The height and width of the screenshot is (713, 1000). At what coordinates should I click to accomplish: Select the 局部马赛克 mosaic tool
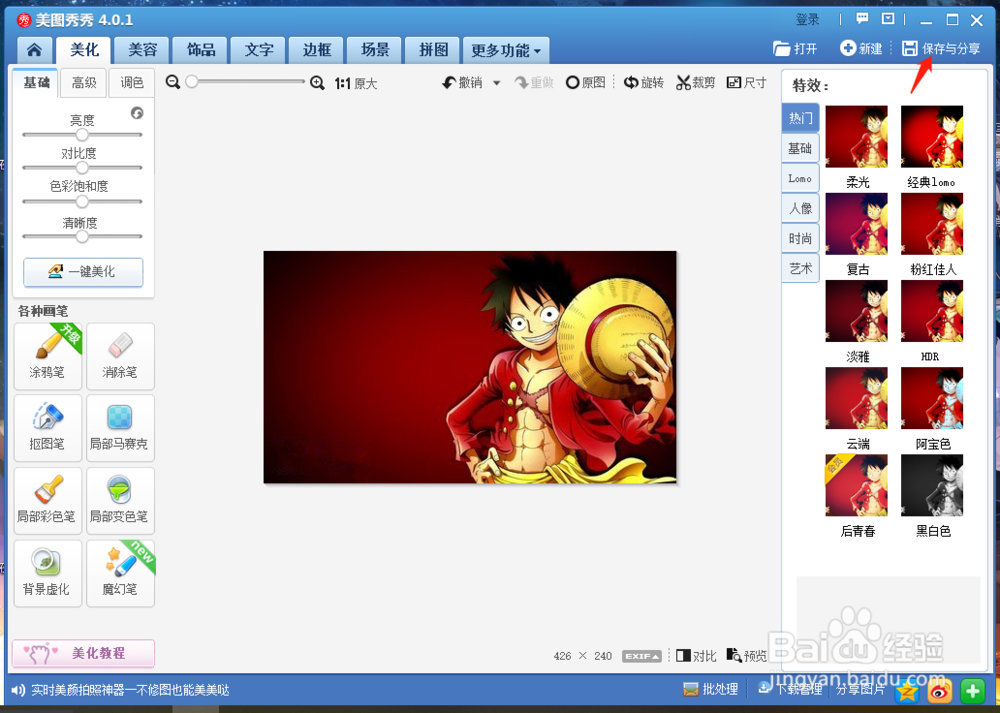[x=120, y=428]
